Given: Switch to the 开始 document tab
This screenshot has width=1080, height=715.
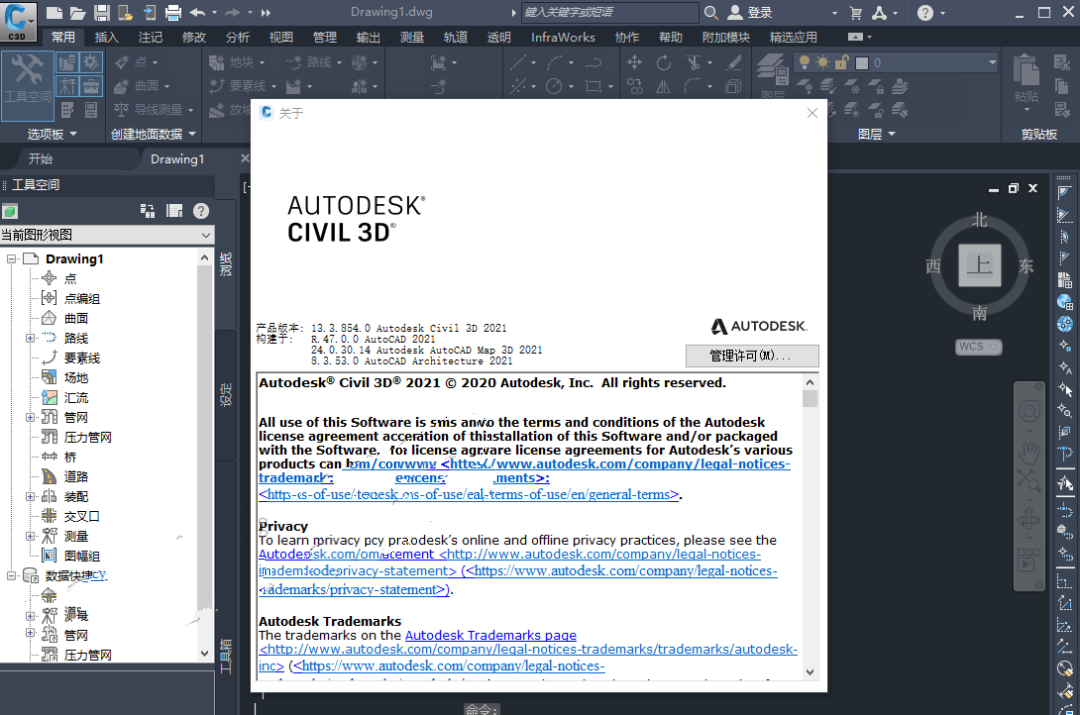Looking at the screenshot, I should 40,159.
